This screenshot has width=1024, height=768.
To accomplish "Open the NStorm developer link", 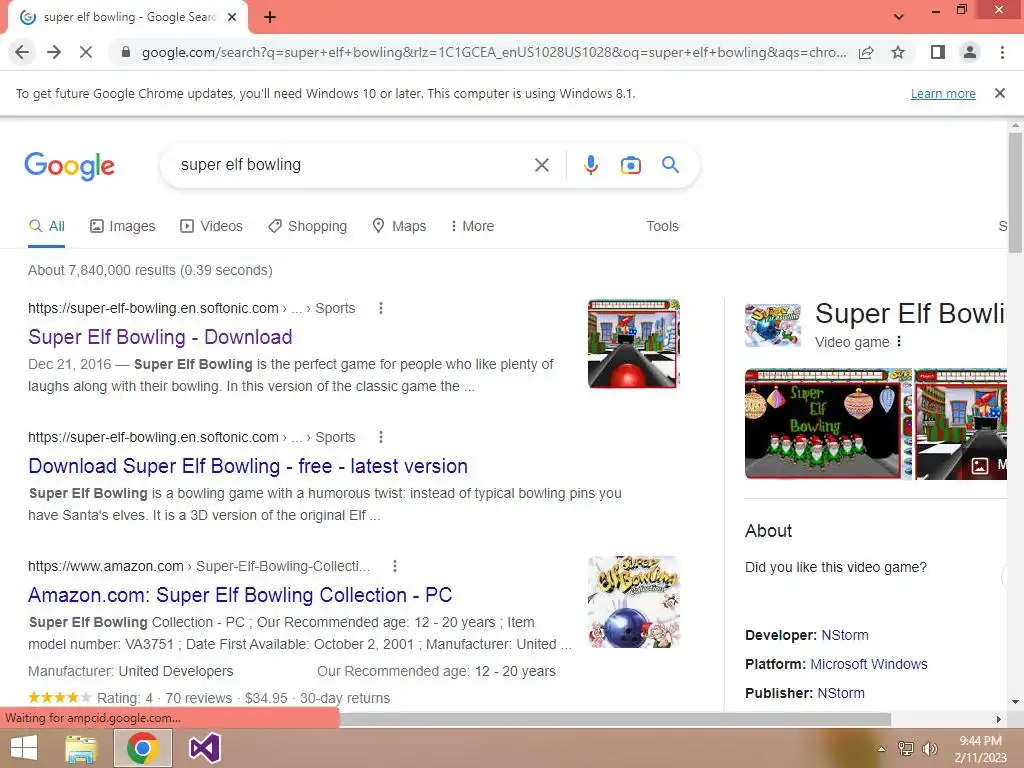I will [844, 635].
